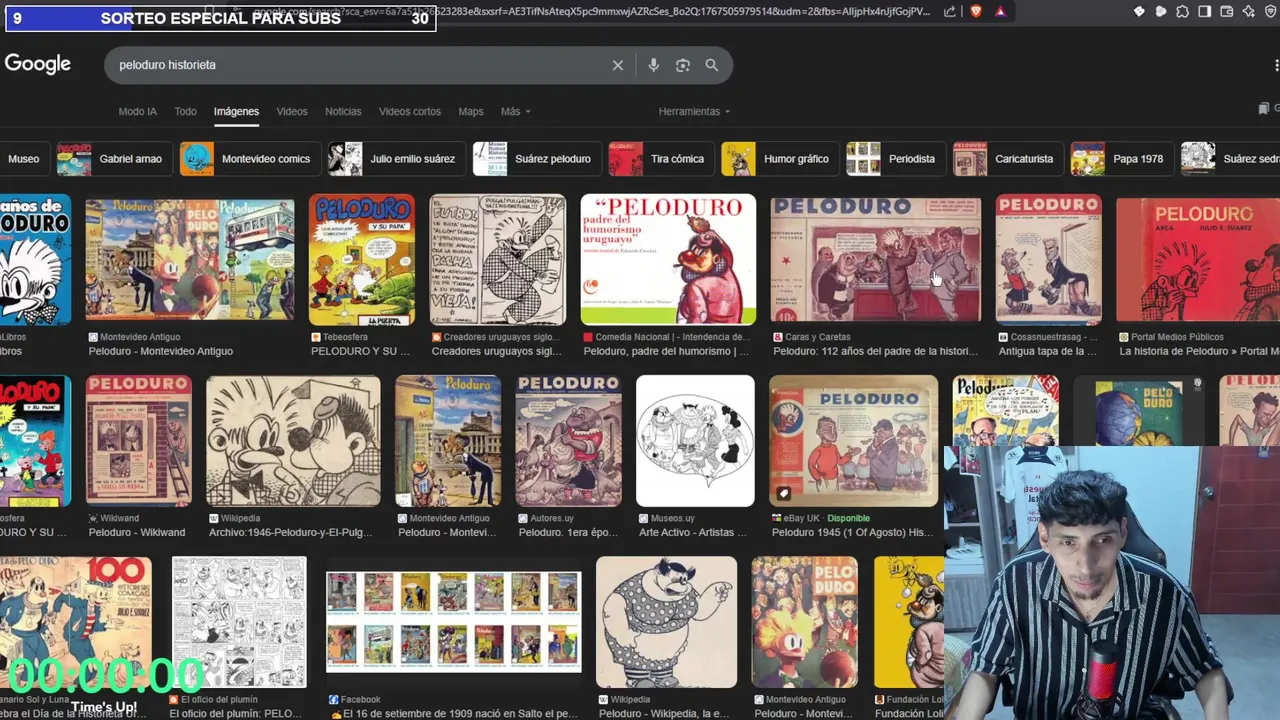Screen dimensions: 1280x720
Task: Select the Humor gráfico filter chip
Action: [x=779, y=159]
